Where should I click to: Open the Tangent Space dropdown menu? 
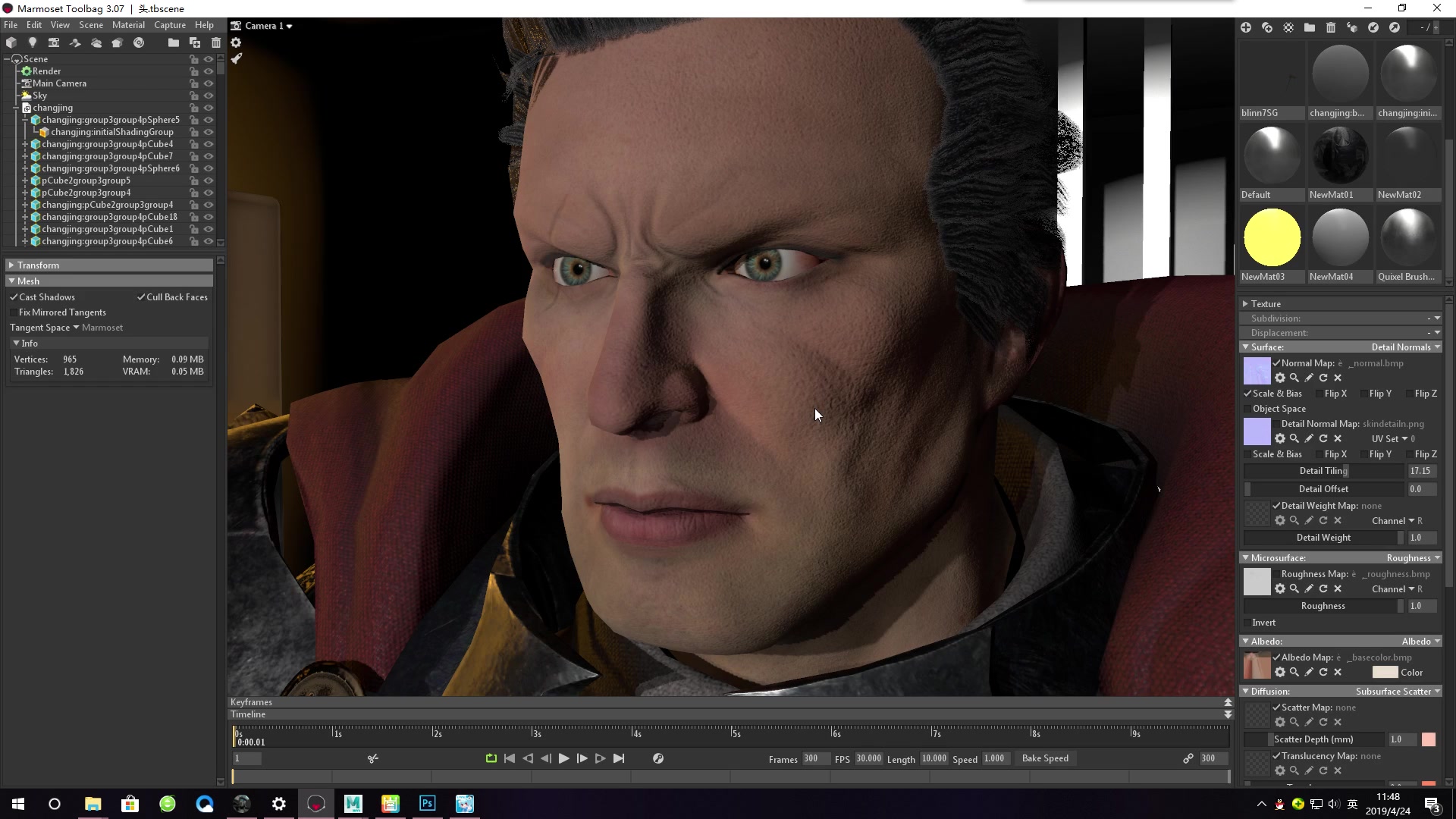75,327
